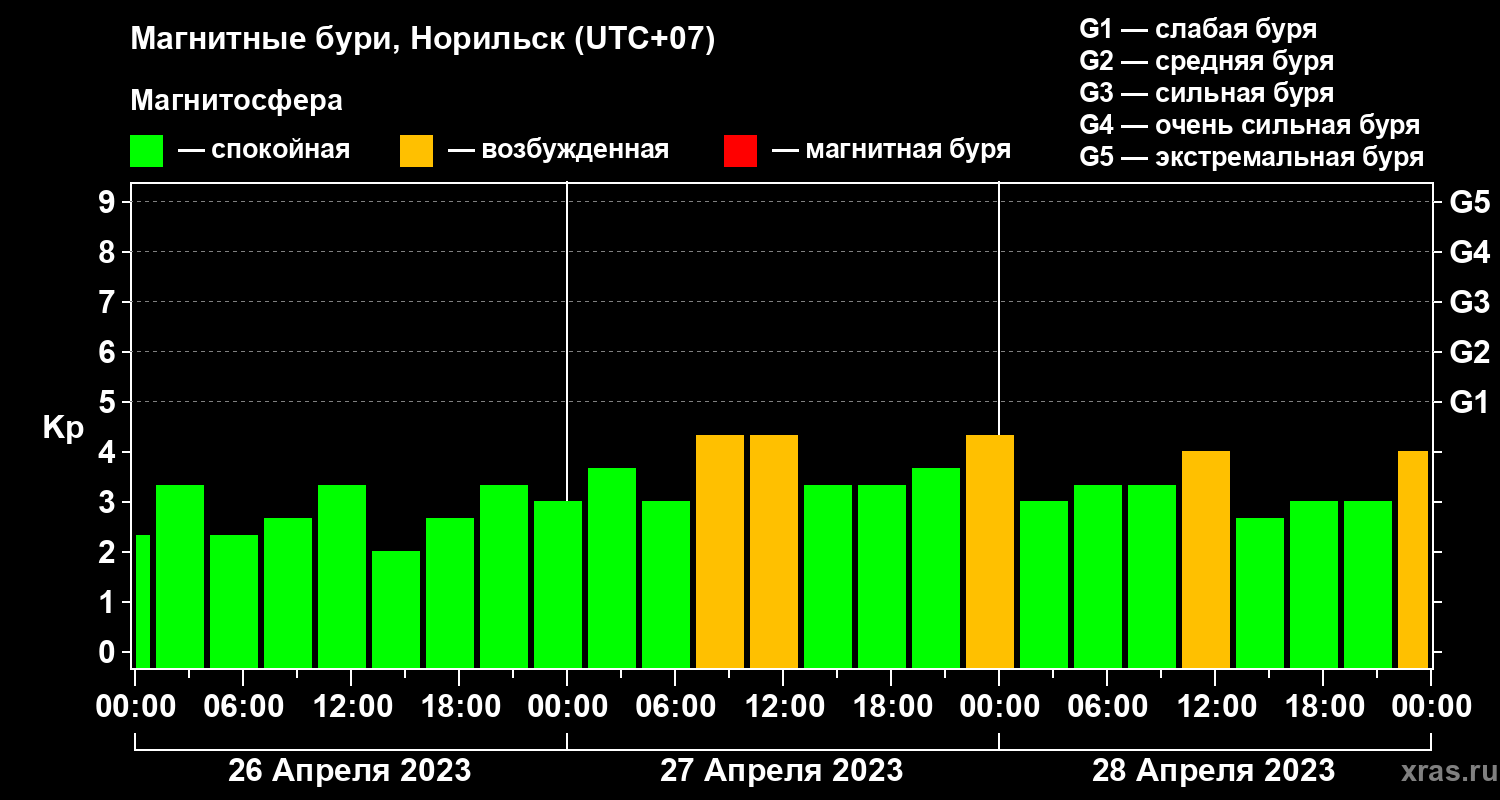Click the '— спокойная' legend label
Viewport: 1500px width, 800px height.
tap(264, 151)
